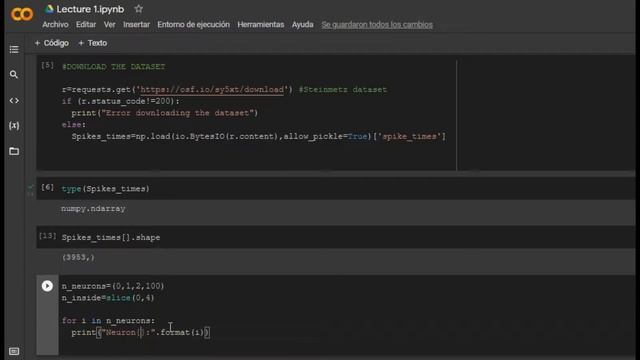Click the 'if (r.status_code!=200):' line
Screen dimensions: 640x360
[x=120, y=101]
